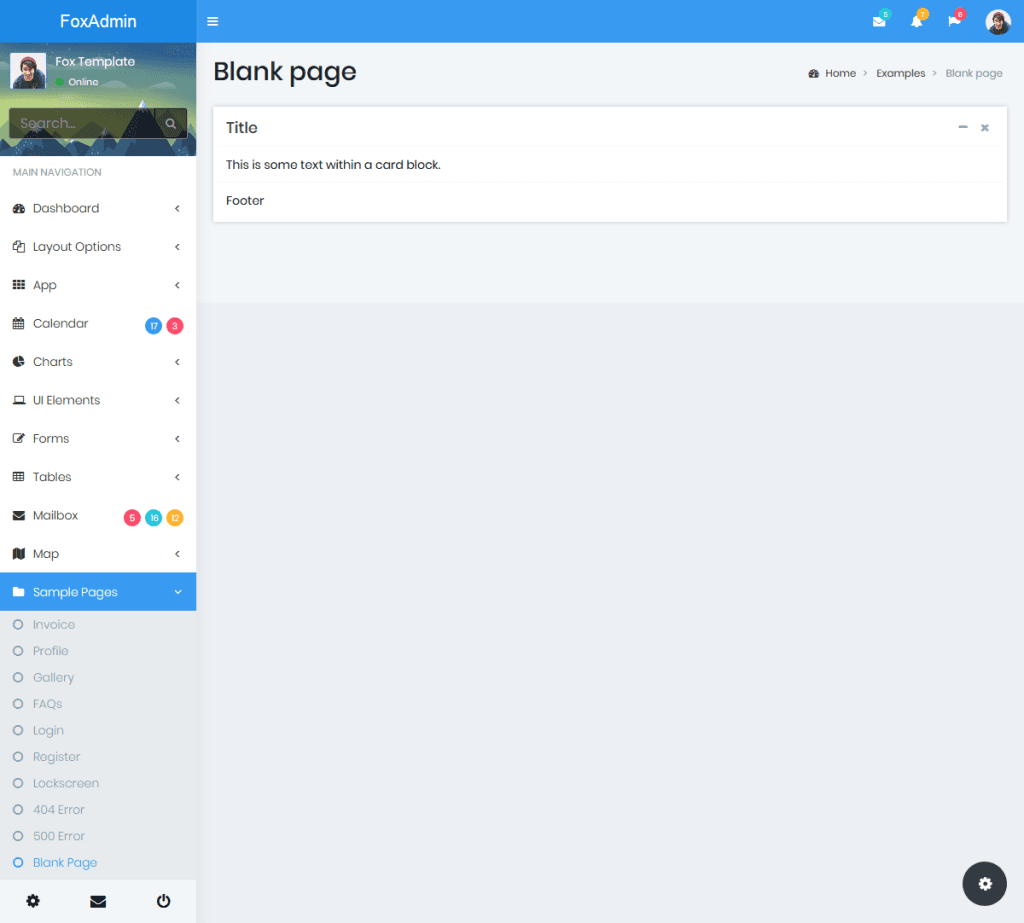Expand the Charts menu section
Image resolution: width=1024 pixels, height=923 pixels.
pos(53,361)
